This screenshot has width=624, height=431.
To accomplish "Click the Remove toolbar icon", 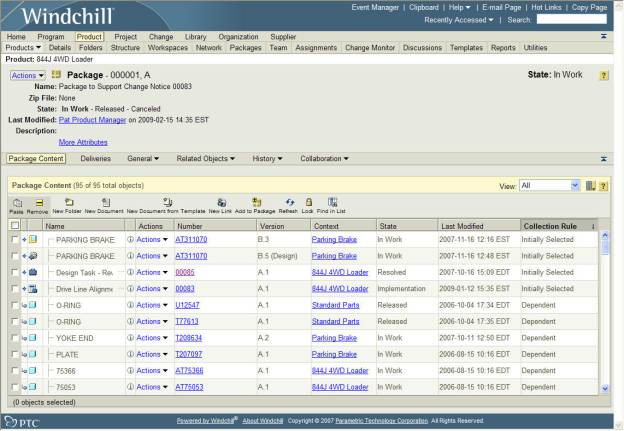I will [x=39, y=203].
